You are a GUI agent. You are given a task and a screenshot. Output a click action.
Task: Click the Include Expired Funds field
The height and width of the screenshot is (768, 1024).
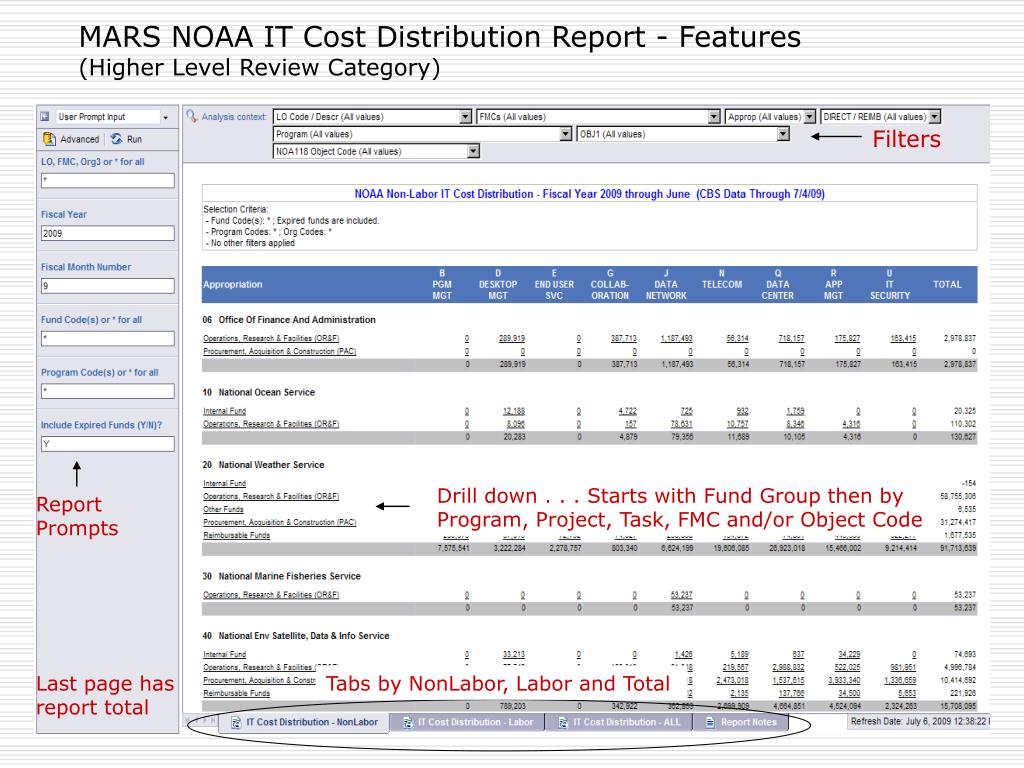108,444
